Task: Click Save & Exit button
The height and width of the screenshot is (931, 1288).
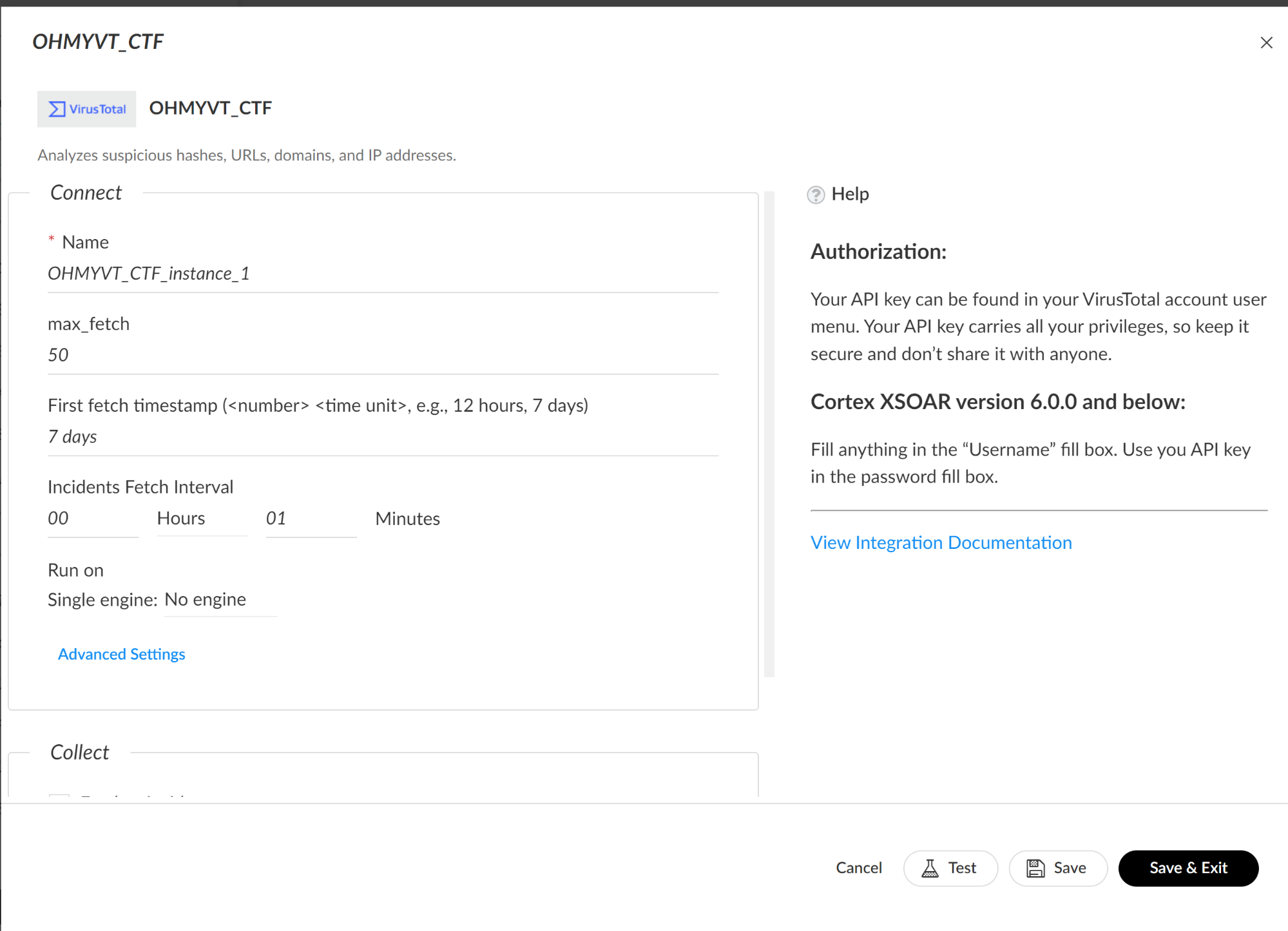Action: click(1187, 868)
